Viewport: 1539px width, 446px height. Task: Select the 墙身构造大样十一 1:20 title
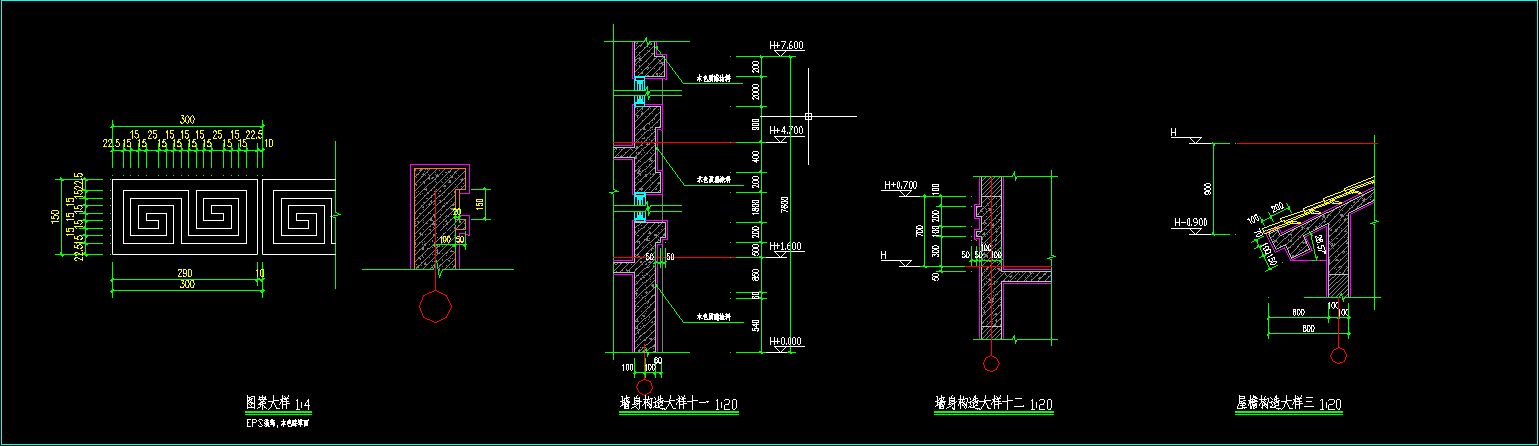[679, 403]
